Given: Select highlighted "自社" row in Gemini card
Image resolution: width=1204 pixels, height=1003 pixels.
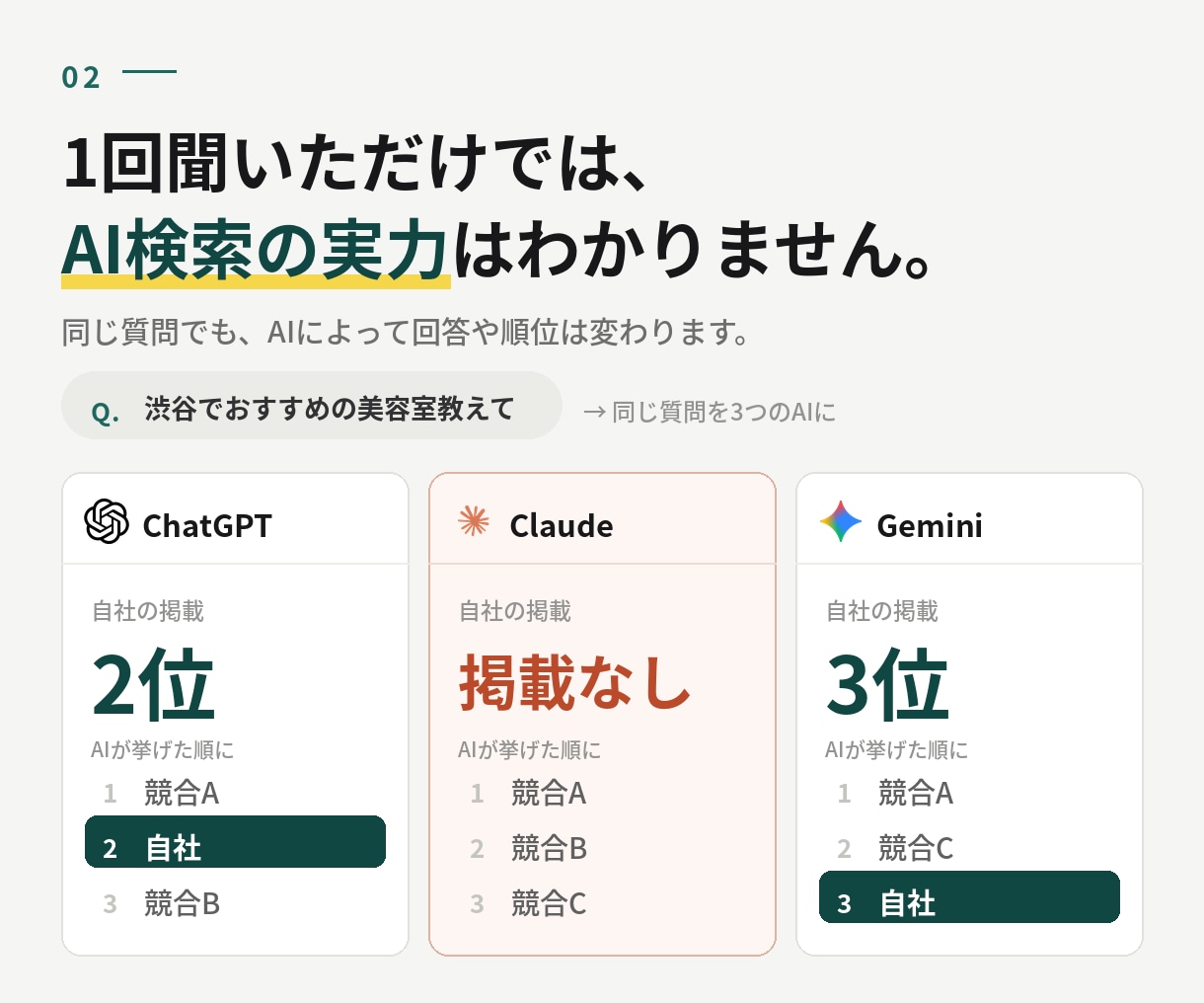Looking at the screenshot, I should pyautogui.click(x=969, y=897).
